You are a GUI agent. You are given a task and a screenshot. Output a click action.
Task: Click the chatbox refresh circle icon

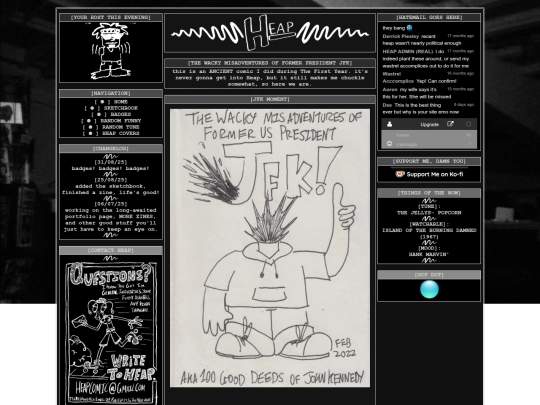(468, 124)
